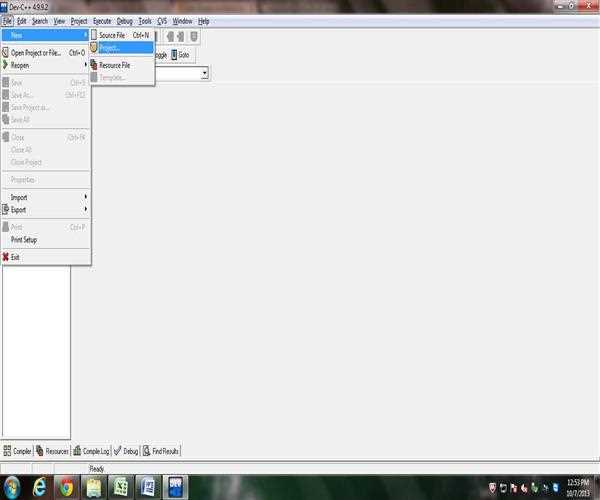Open the Find Results tab

[161, 451]
